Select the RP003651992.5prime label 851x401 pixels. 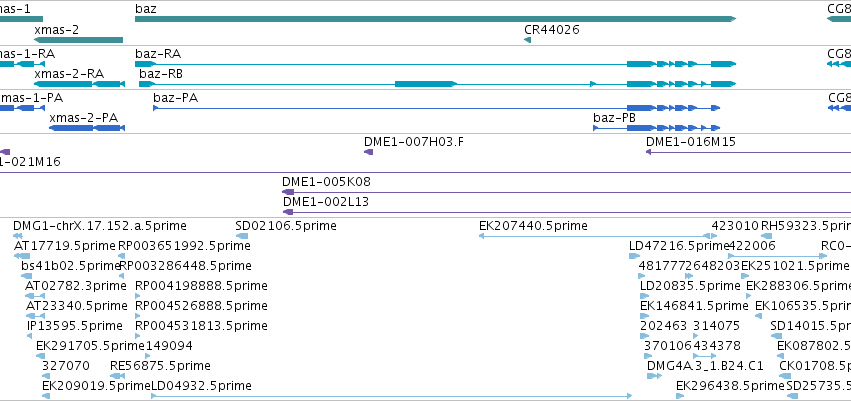(x=185, y=246)
